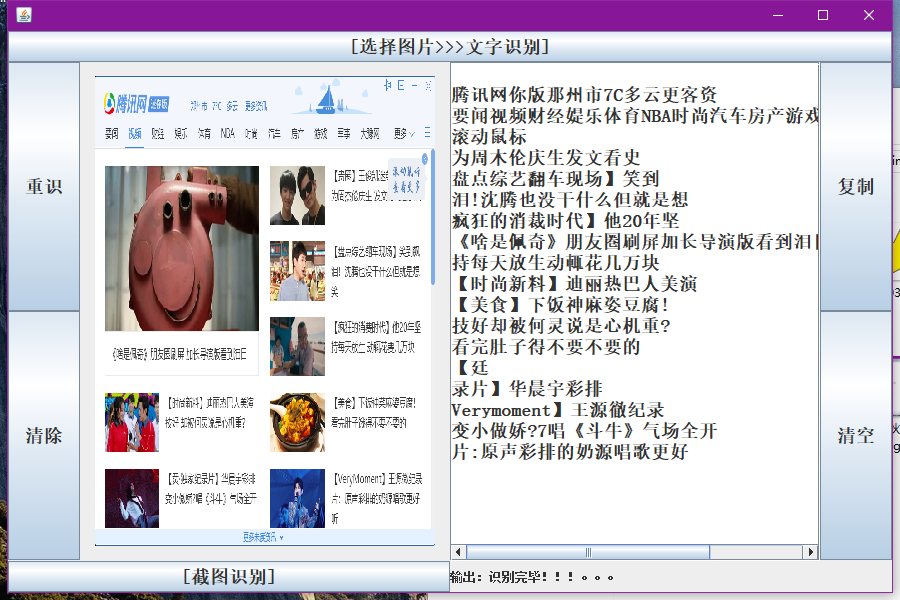Click the left arrow of horizontal scrollbar
Image resolution: width=900 pixels, height=600 pixels.
(x=458, y=552)
